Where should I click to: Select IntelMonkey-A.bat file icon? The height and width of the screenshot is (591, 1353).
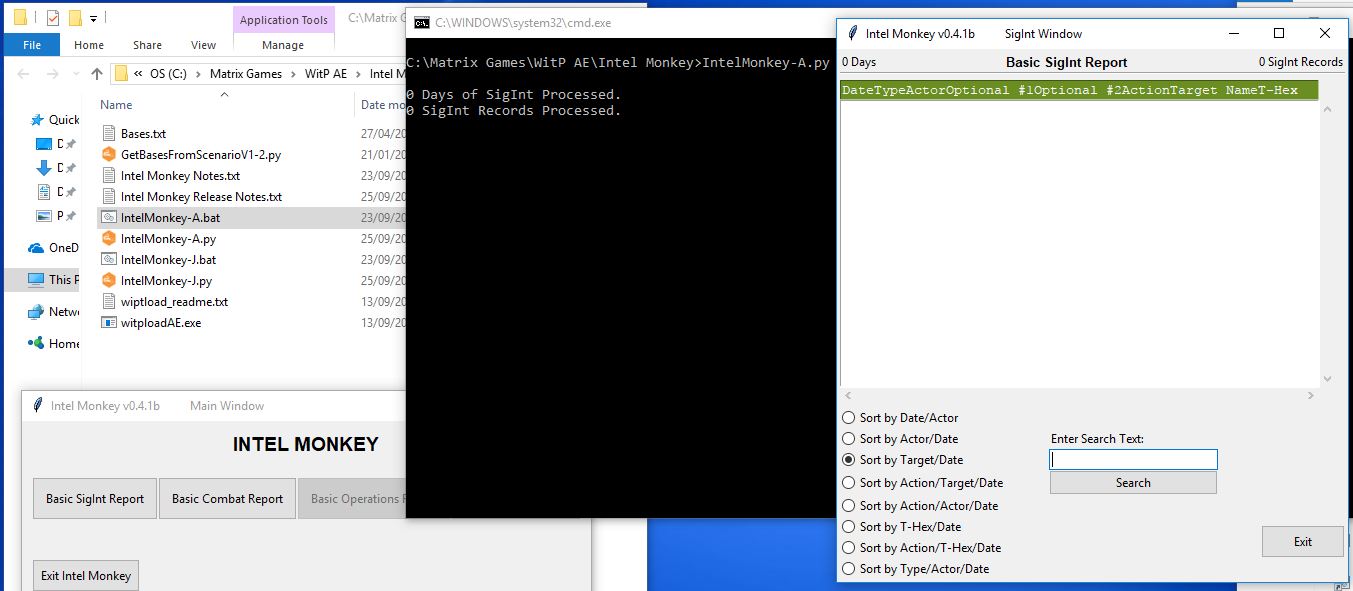(x=110, y=218)
